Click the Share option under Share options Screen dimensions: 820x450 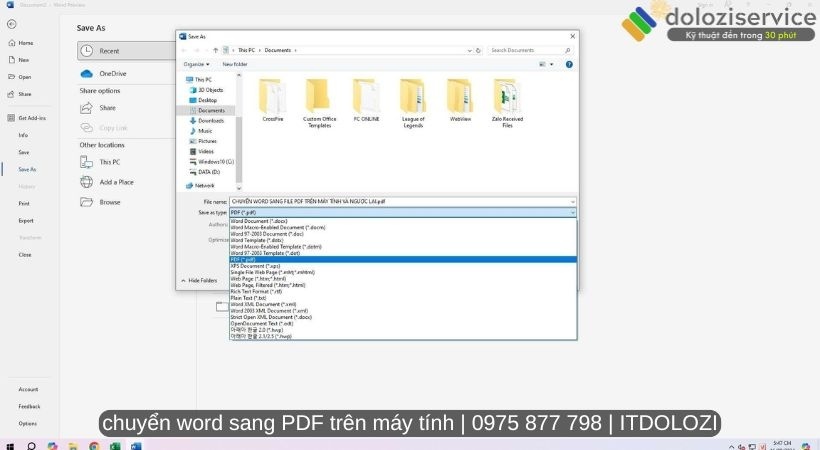pyautogui.click(x=98, y=108)
